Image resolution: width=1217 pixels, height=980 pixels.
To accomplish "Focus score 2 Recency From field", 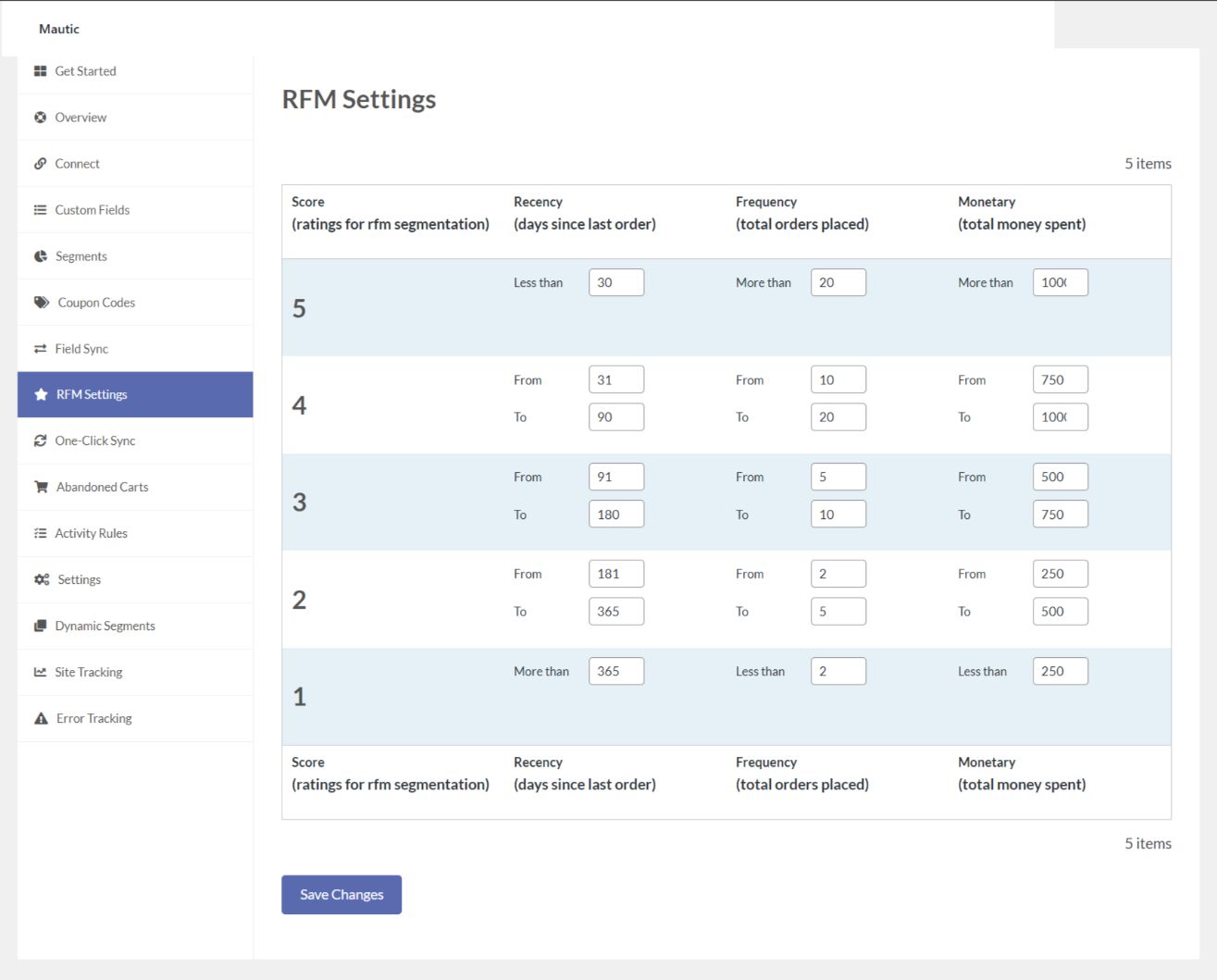I will (x=616, y=574).
